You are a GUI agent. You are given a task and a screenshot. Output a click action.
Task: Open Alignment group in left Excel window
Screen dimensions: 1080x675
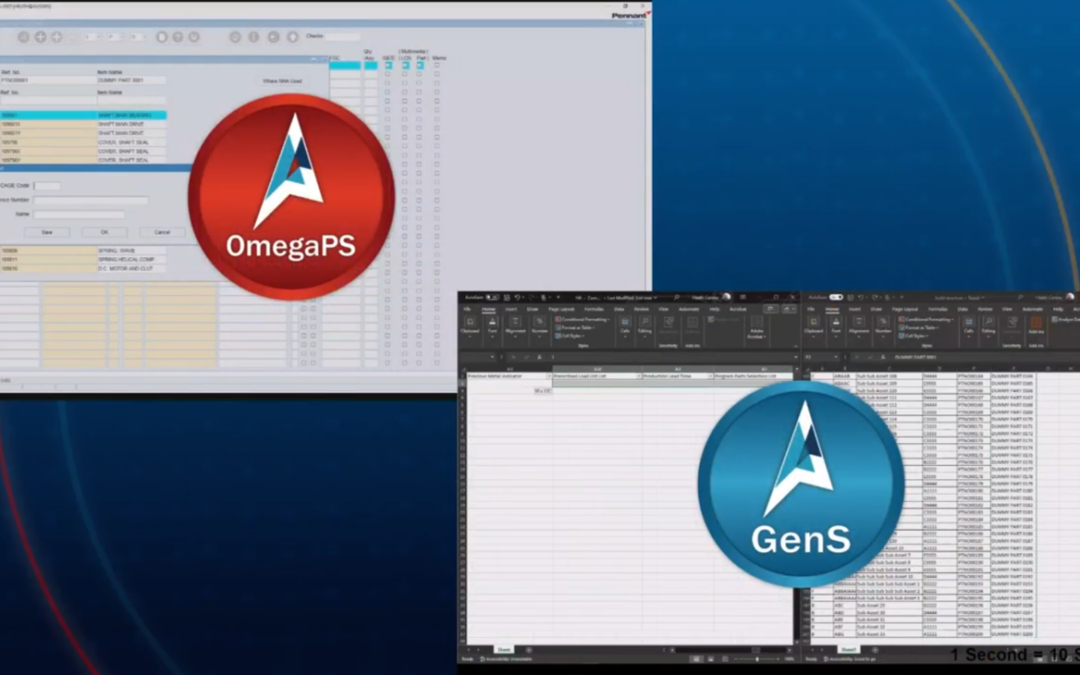coord(515,325)
